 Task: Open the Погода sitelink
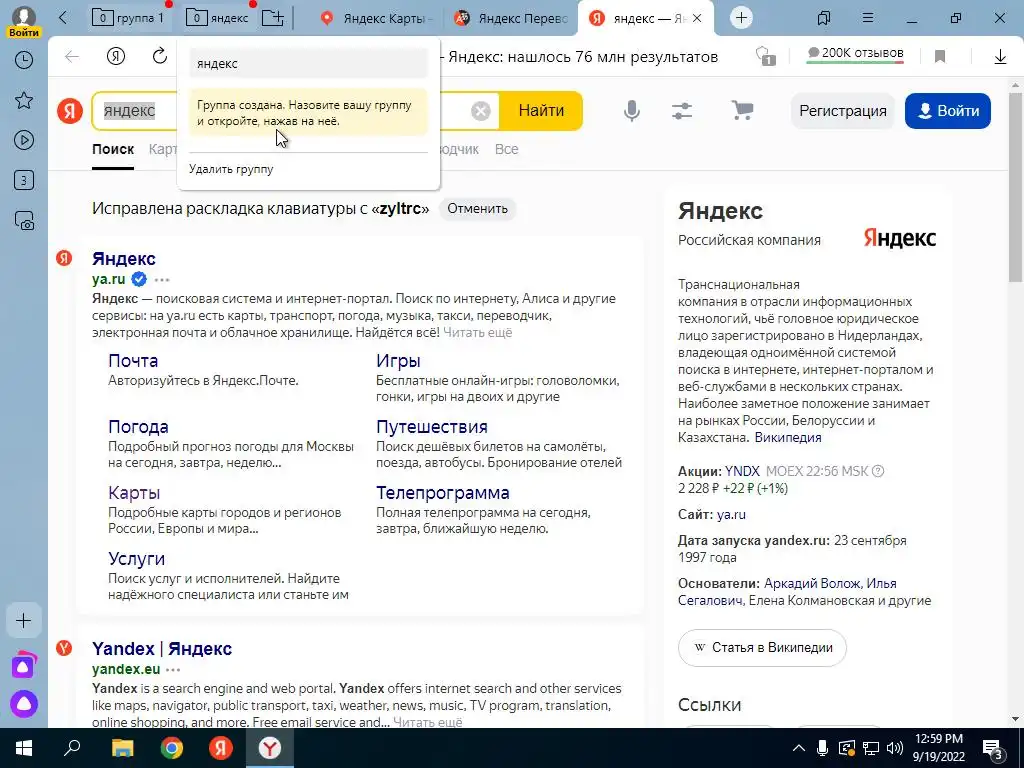point(138,426)
